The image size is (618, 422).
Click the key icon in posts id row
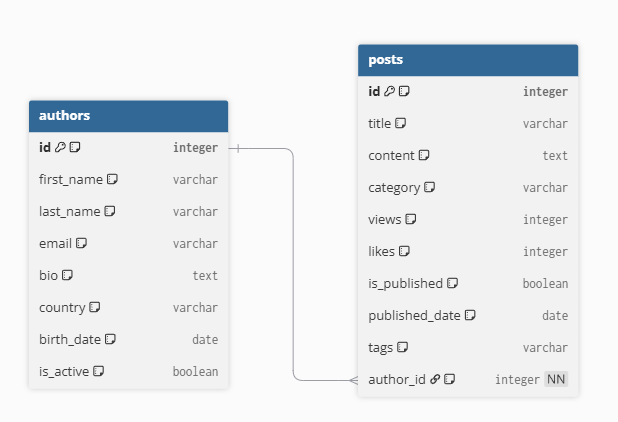coord(390,91)
